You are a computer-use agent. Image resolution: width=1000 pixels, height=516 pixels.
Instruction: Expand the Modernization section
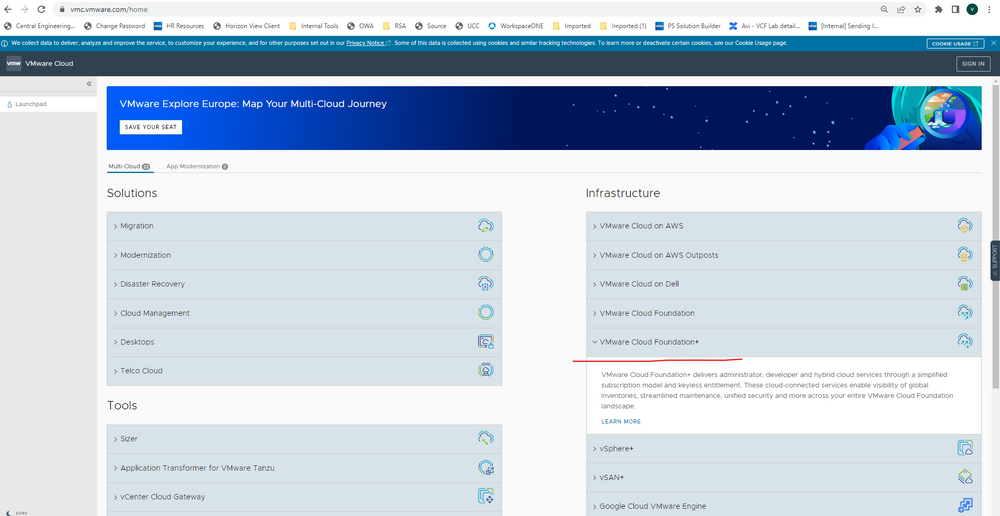[304, 255]
